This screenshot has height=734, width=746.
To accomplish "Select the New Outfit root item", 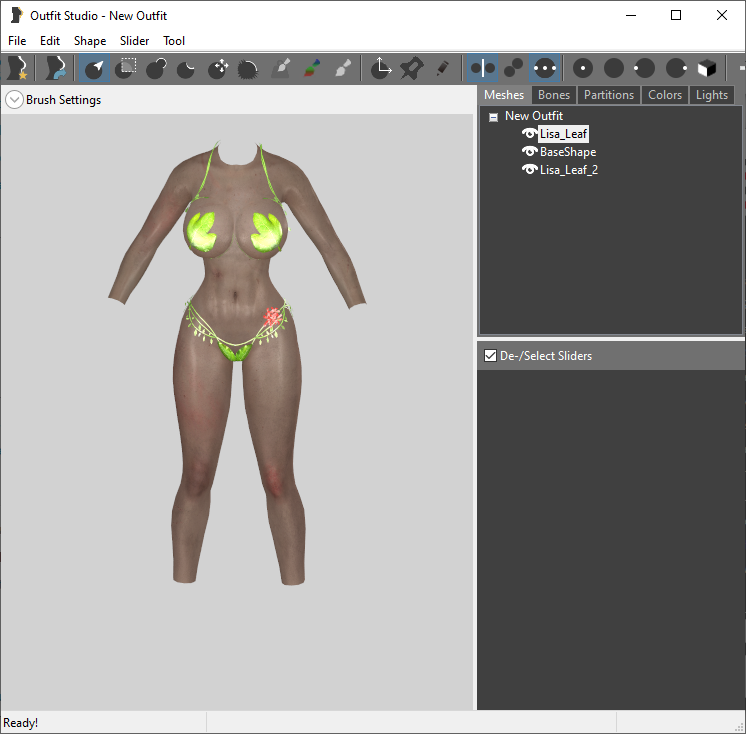I will (x=534, y=116).
